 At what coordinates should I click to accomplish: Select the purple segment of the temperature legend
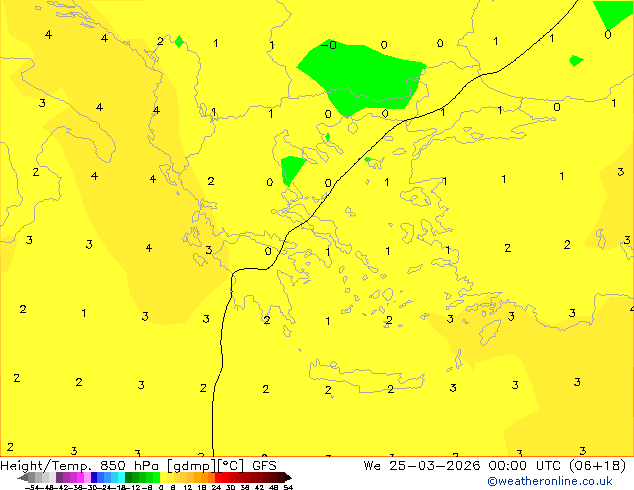(68, 477)
